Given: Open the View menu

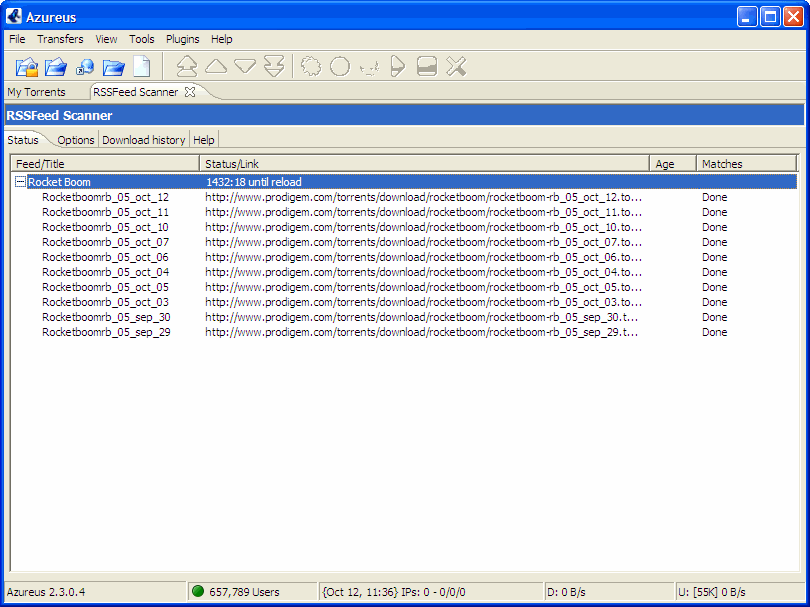Looking at the screenshot, I should point(106,39).
